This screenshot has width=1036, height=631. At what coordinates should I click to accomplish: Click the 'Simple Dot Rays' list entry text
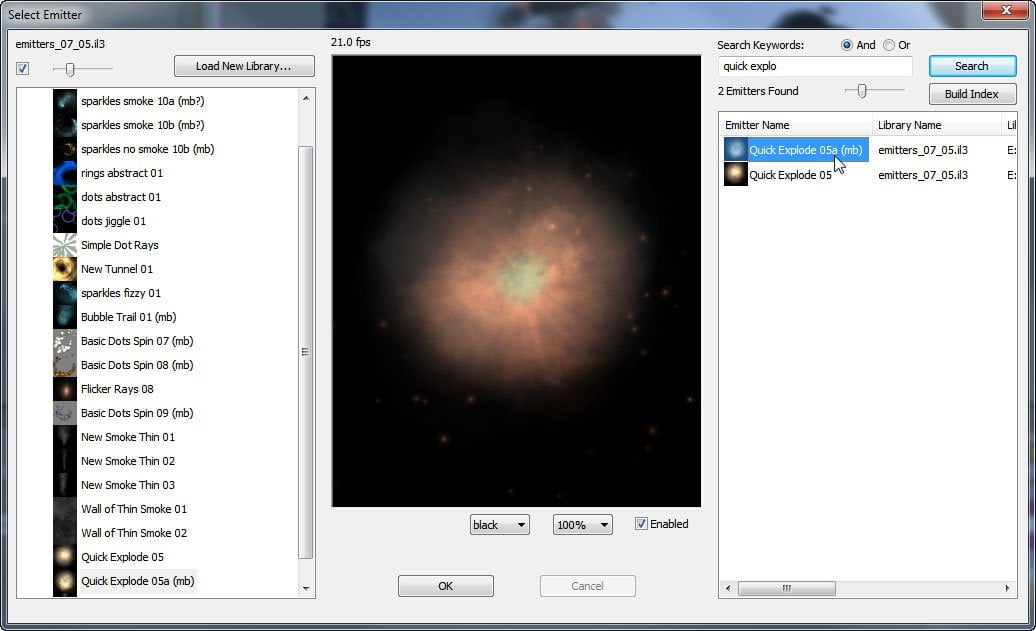(120, 245)
